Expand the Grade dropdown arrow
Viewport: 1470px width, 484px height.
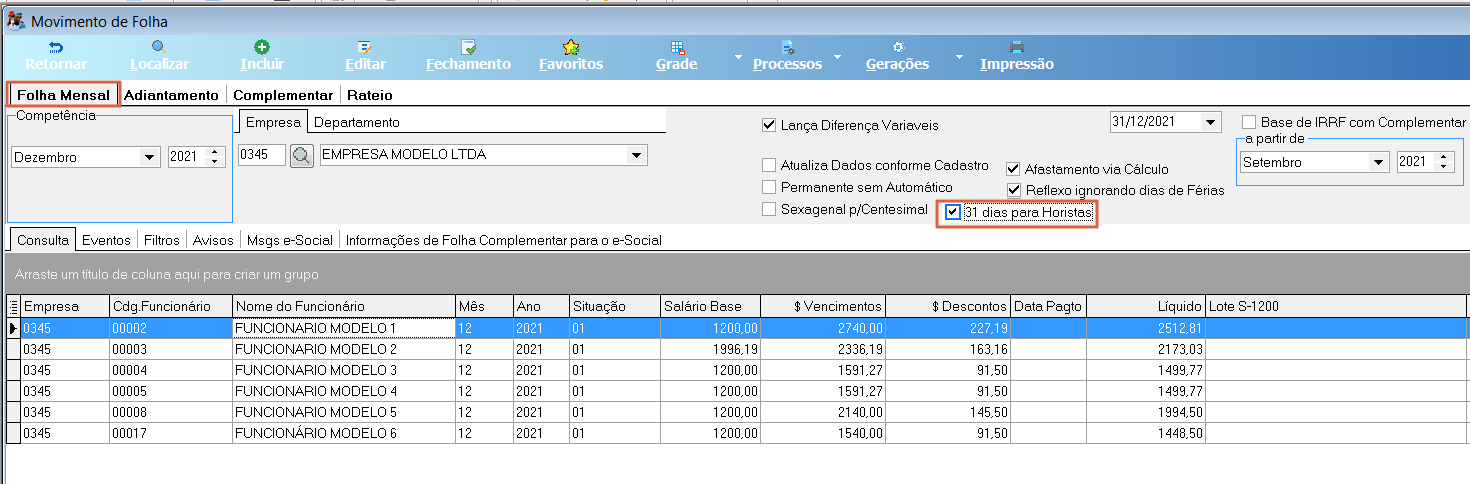pos(739,56)
